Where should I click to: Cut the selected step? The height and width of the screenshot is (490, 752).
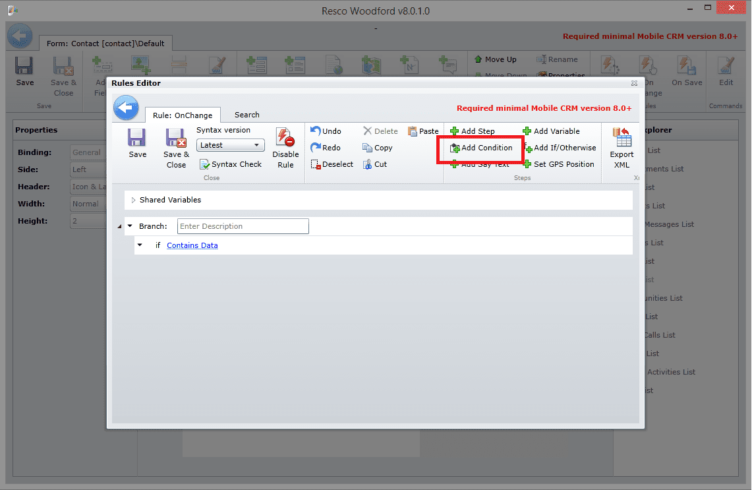[x=374, y=164]
